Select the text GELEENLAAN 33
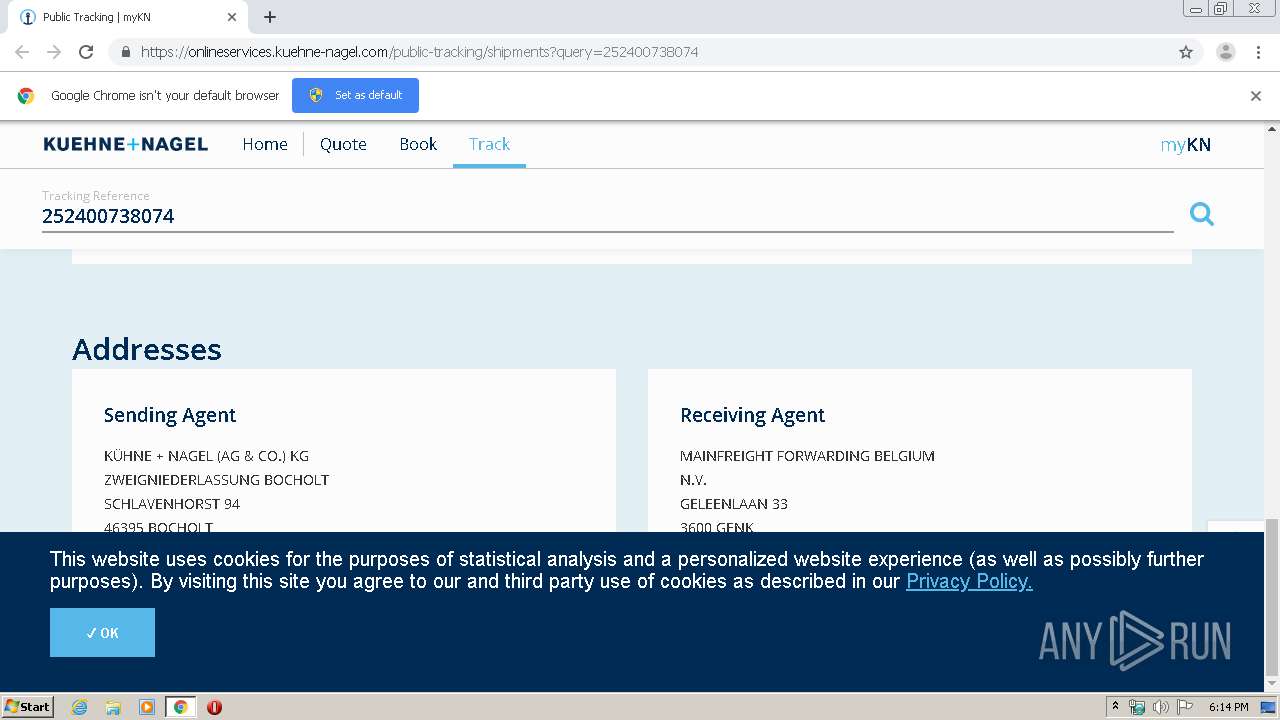 tap(734, 504)
